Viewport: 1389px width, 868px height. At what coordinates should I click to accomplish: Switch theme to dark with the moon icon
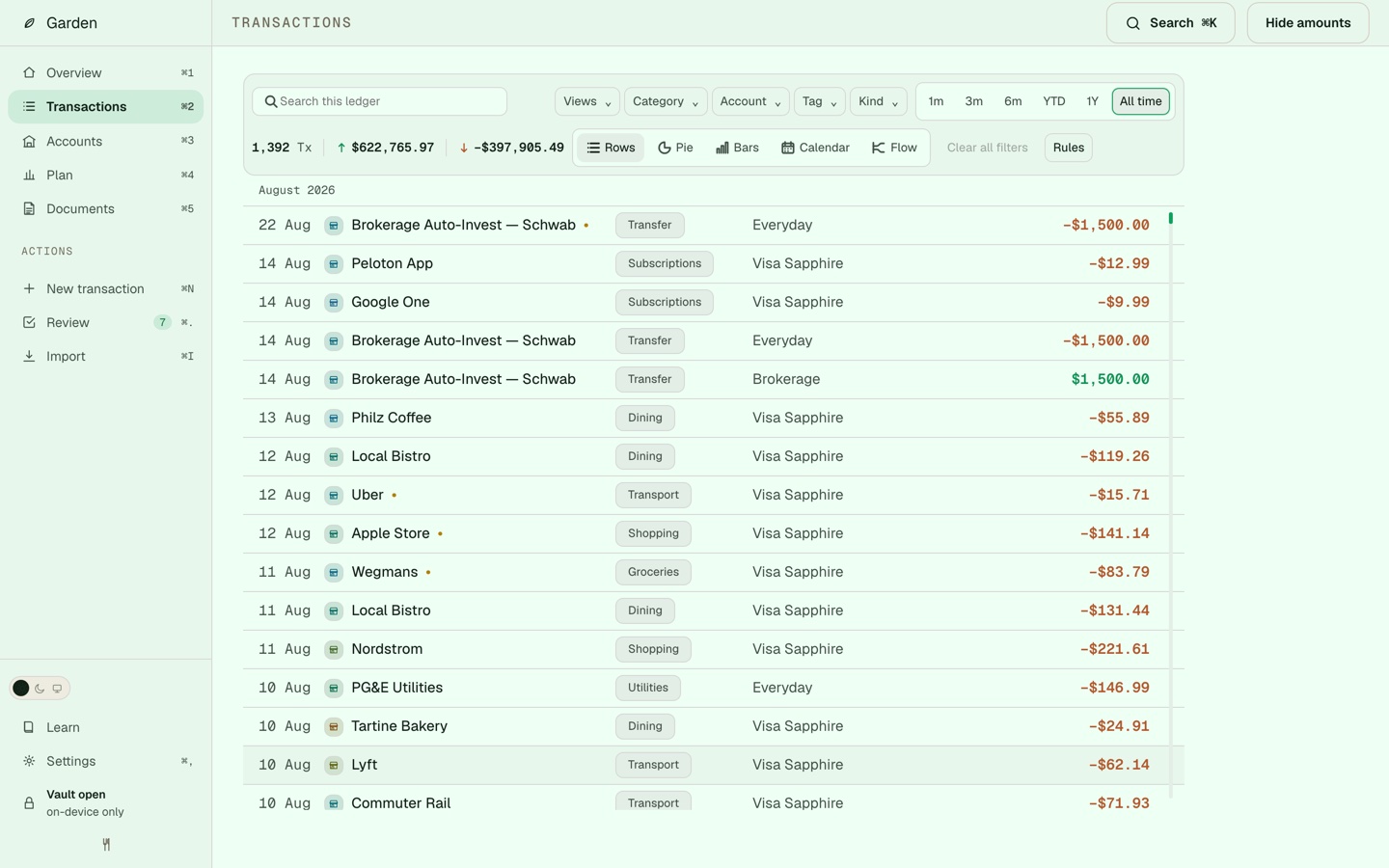point(40,689)
